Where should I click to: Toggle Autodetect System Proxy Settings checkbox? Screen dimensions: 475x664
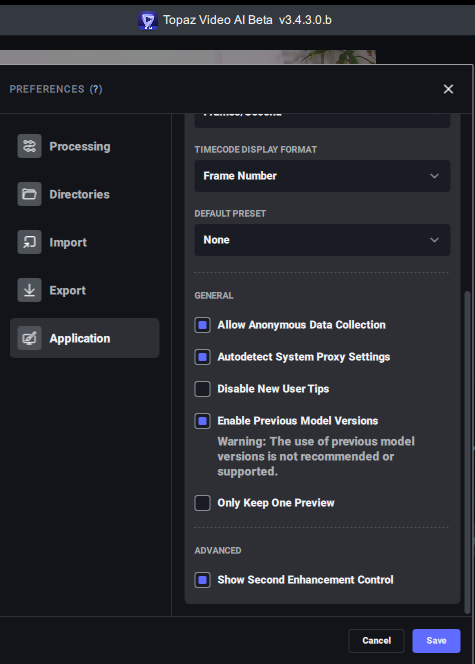(202, 357)
